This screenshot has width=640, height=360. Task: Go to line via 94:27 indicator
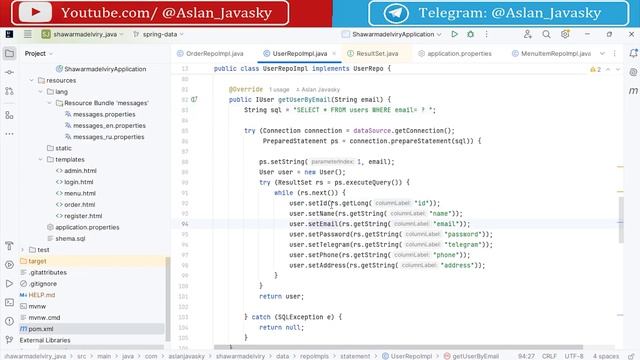526,356
